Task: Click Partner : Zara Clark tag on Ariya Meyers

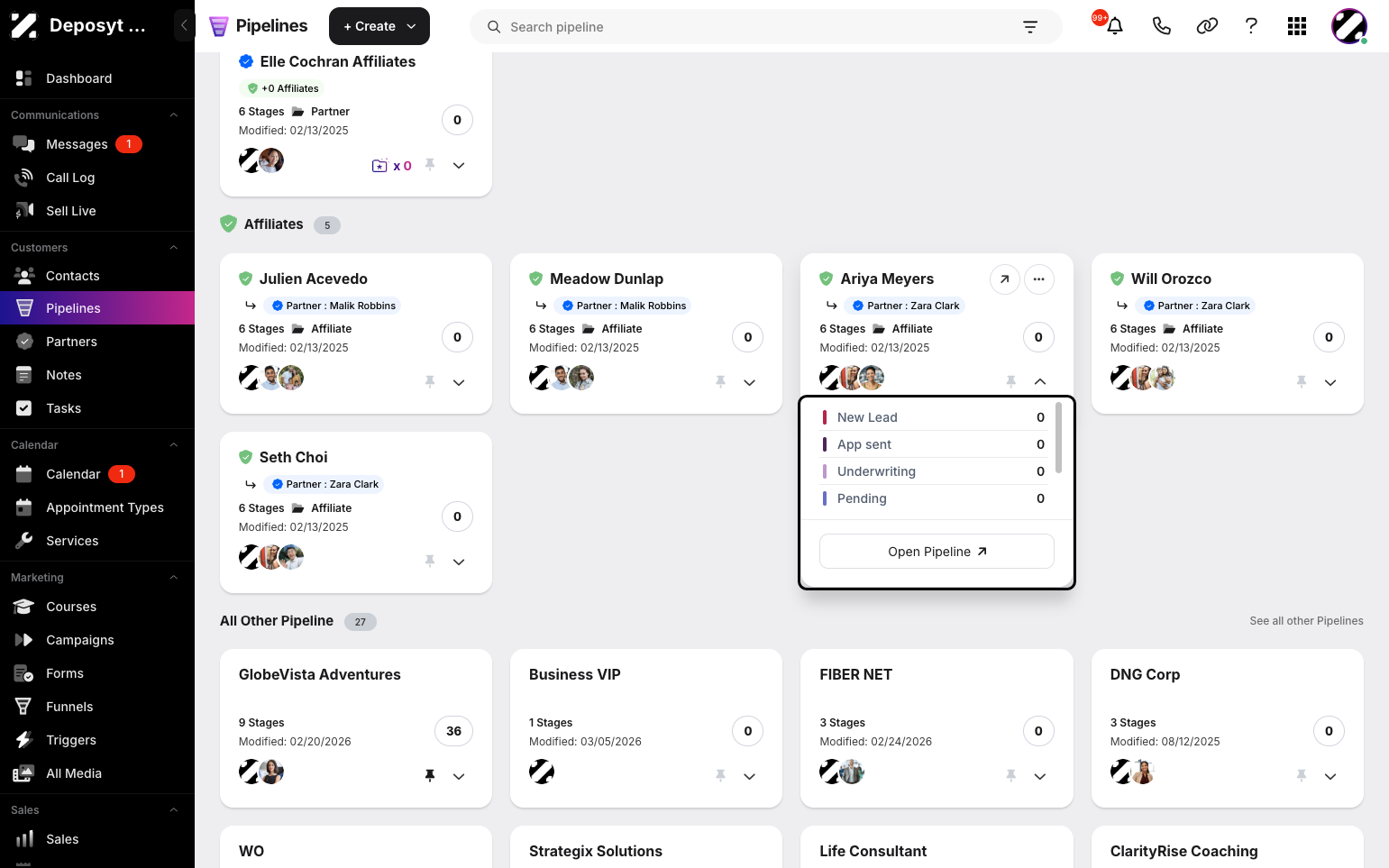Action: (905, 306)
